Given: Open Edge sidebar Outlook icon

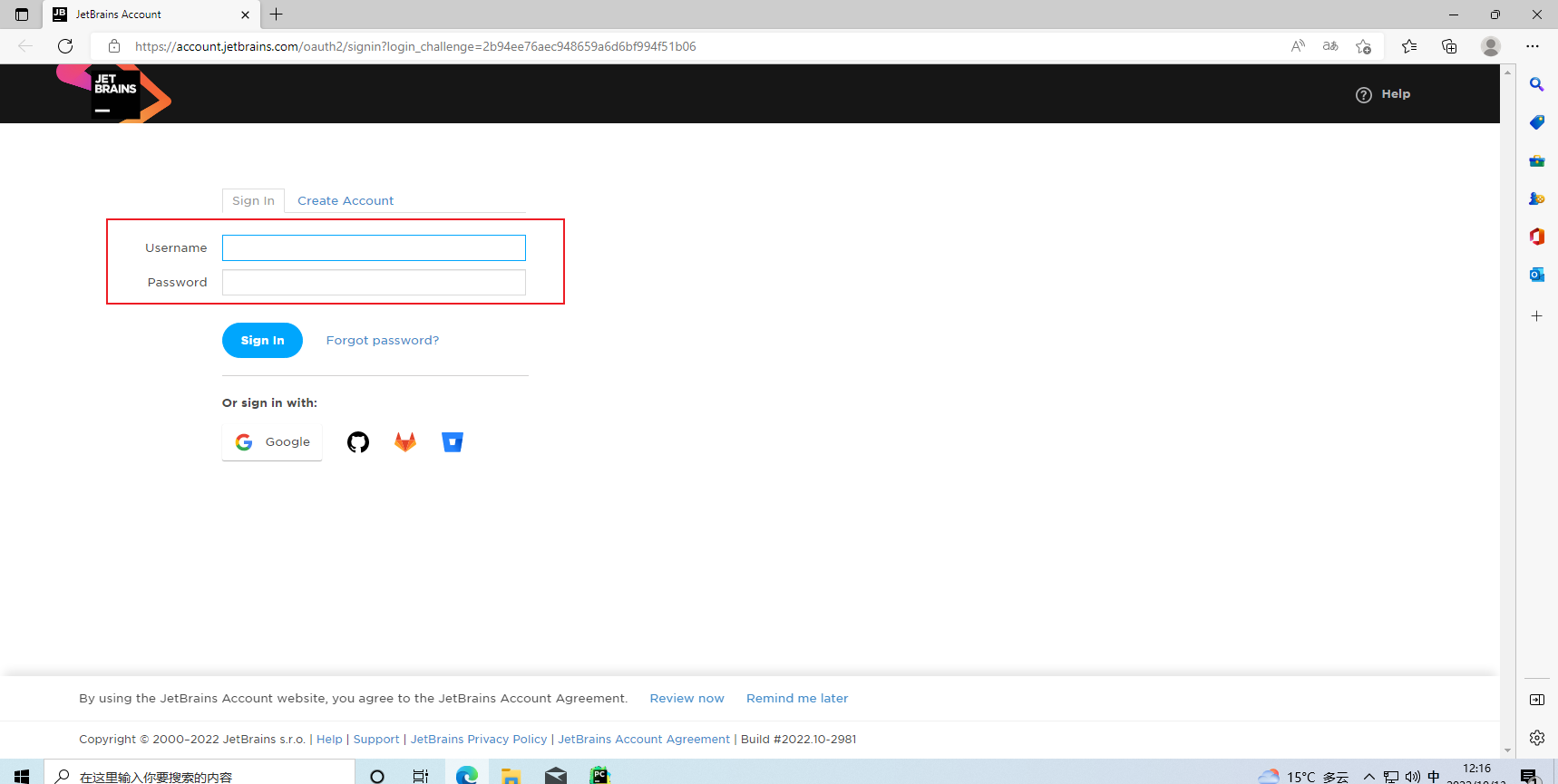Looking at the screenshot, I should pos(1536,275).
